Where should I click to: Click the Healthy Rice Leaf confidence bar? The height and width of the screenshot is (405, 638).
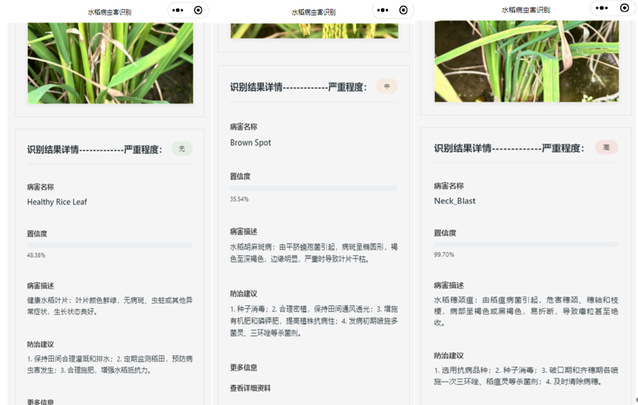point(110,244)
